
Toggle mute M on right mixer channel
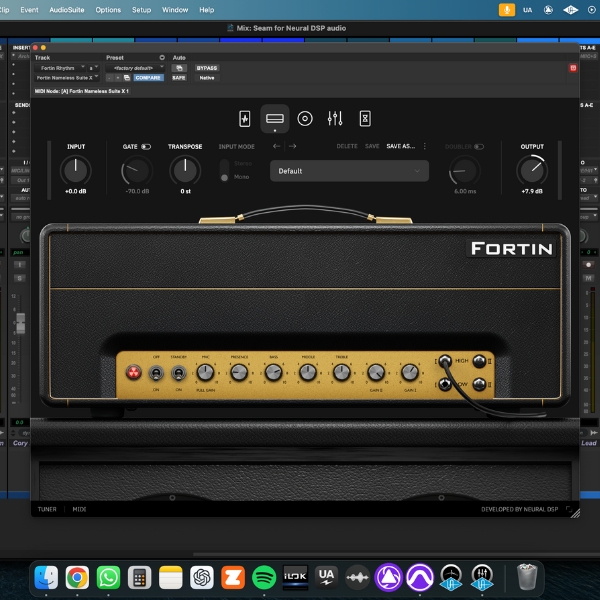589,278
